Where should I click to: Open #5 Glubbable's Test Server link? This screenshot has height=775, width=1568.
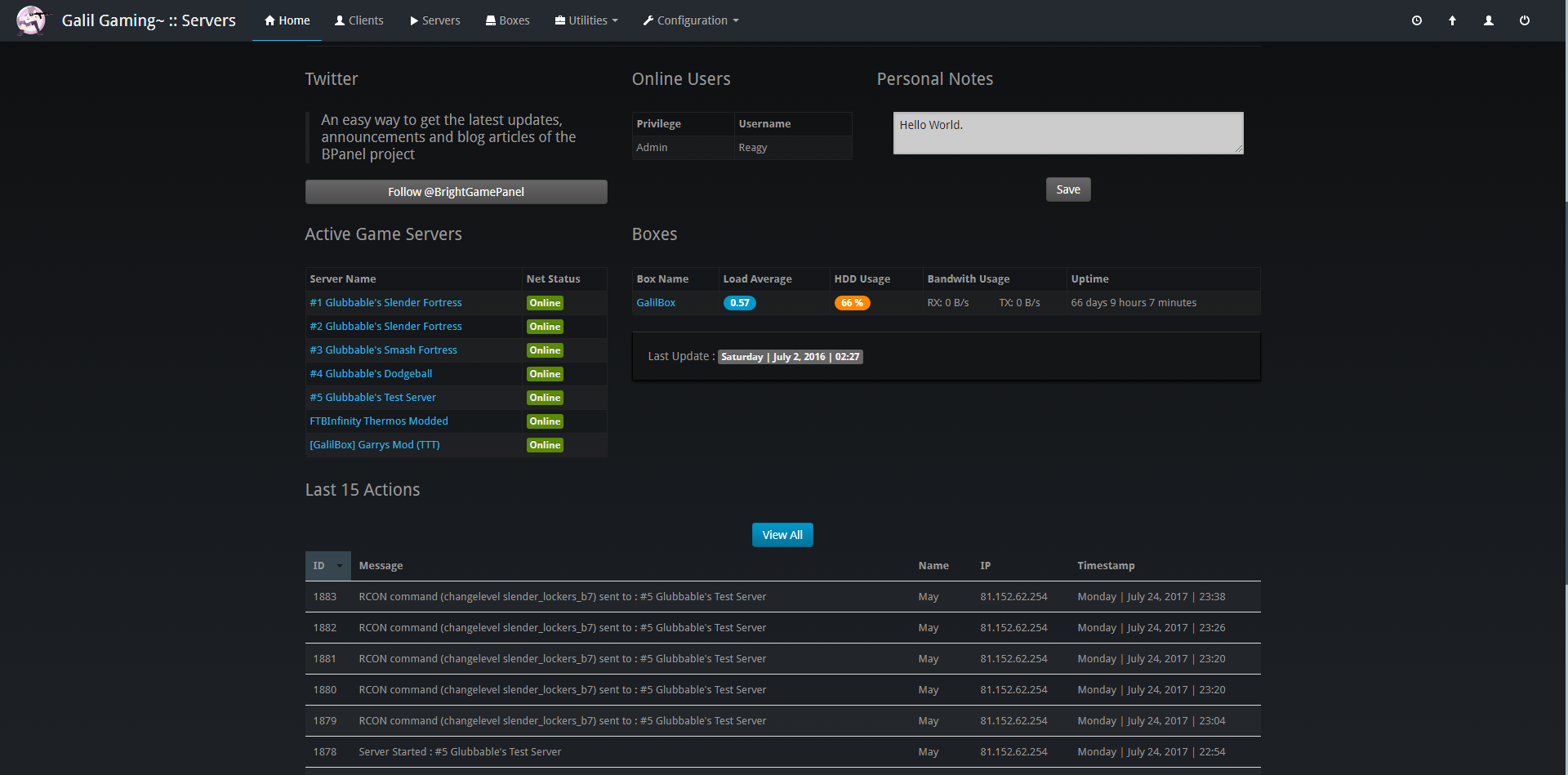(x=372, y=398)
